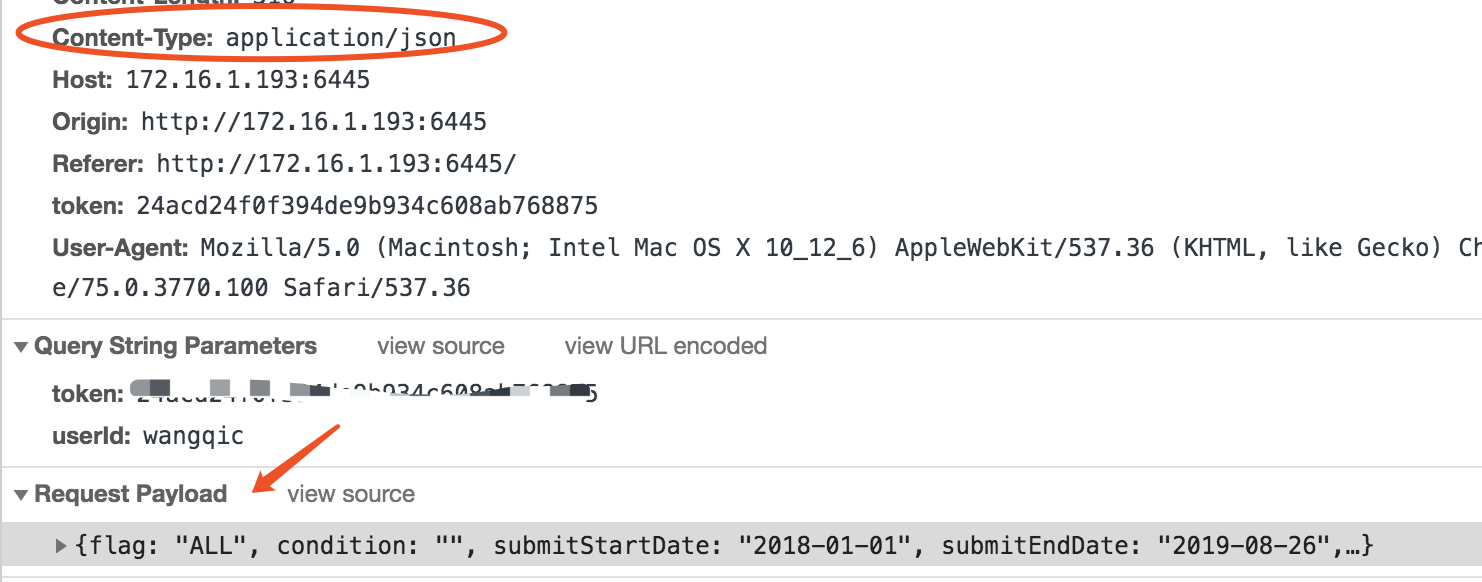The width and height of the screenshot is (1482, 582).
Task: Expand the JSON payload object arrow
Action: point(62,546)
